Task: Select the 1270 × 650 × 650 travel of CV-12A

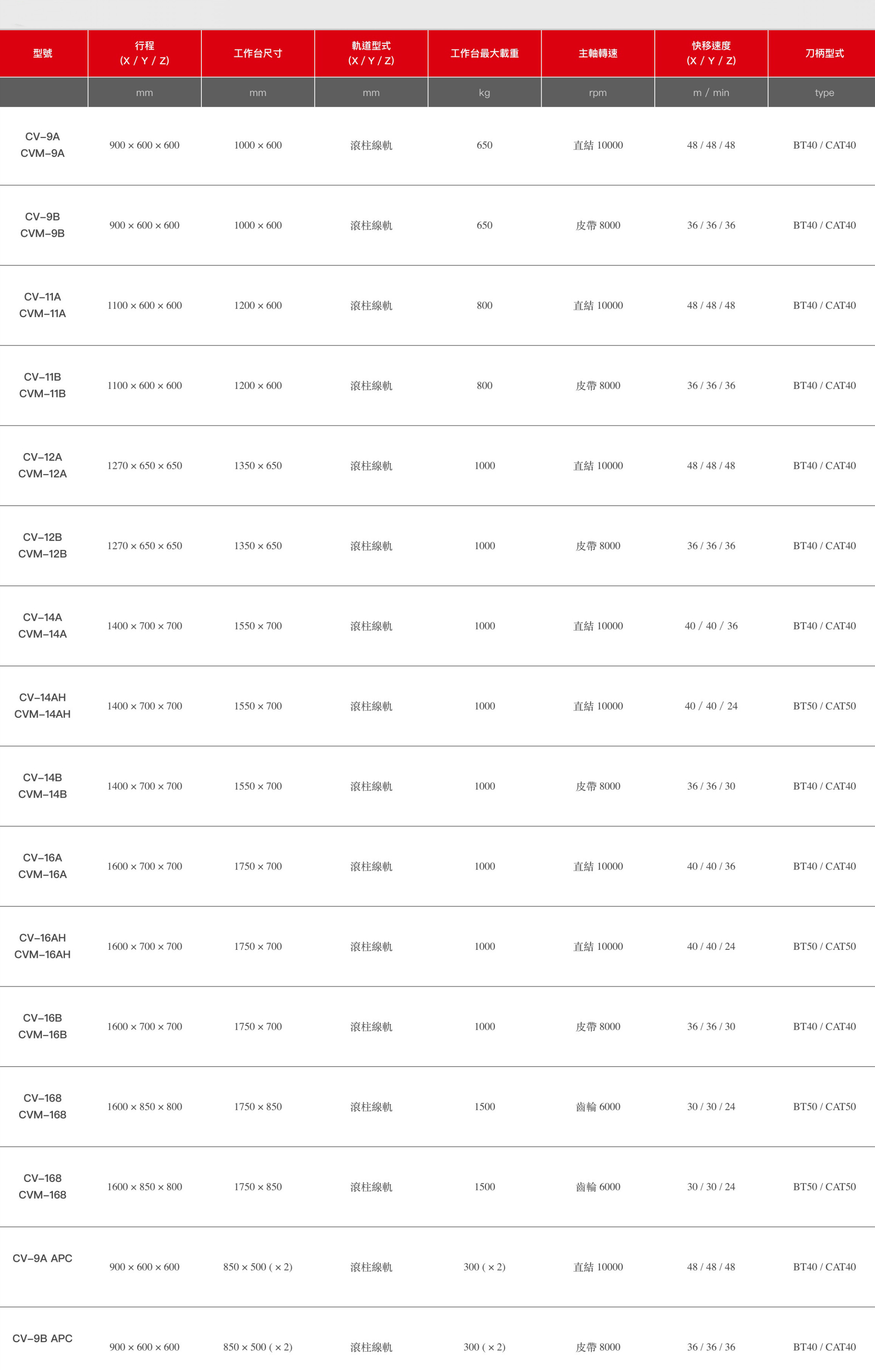Action: [145, 466]
